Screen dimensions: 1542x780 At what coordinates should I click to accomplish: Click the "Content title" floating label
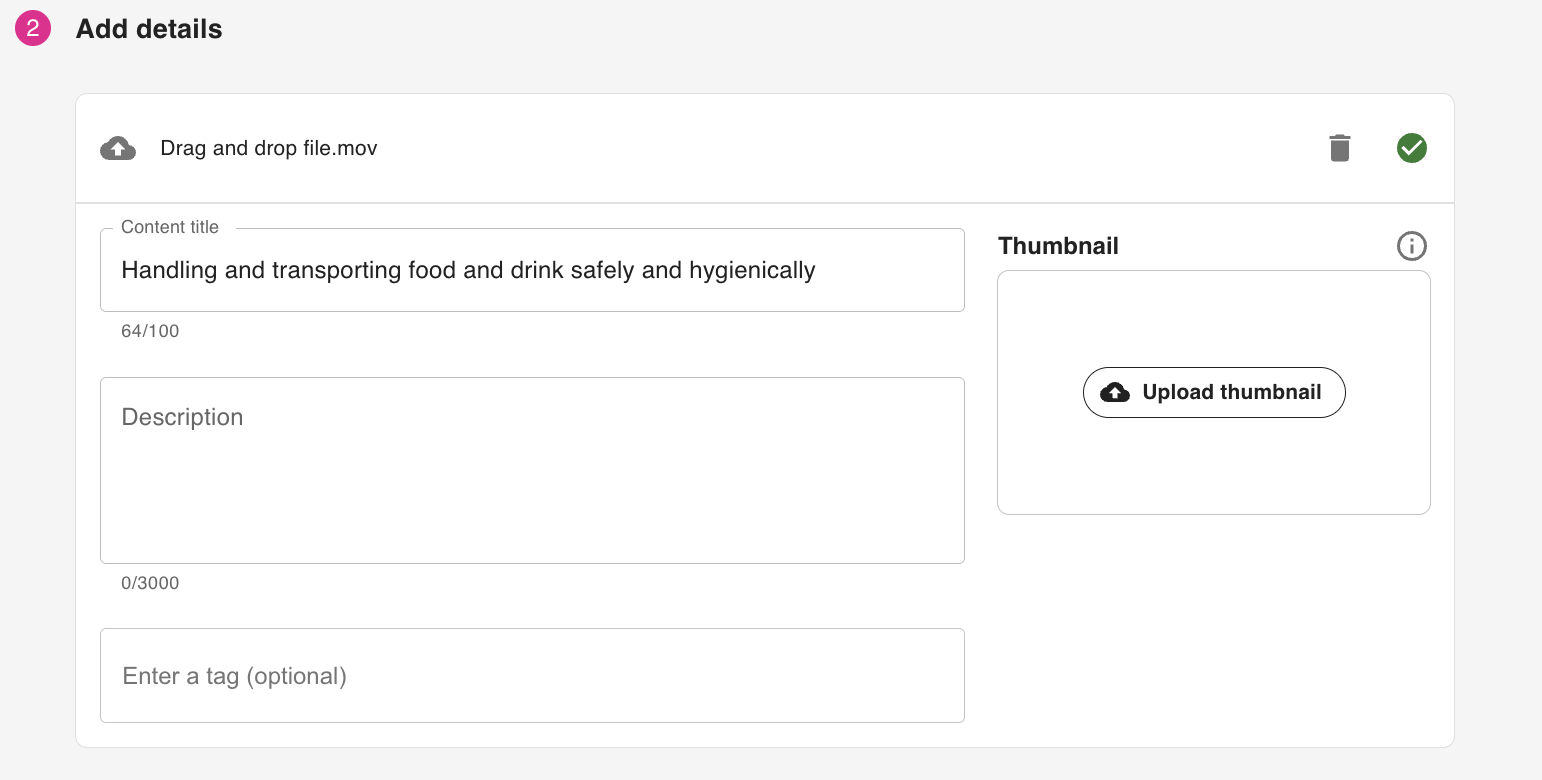(x=170, y=227)
